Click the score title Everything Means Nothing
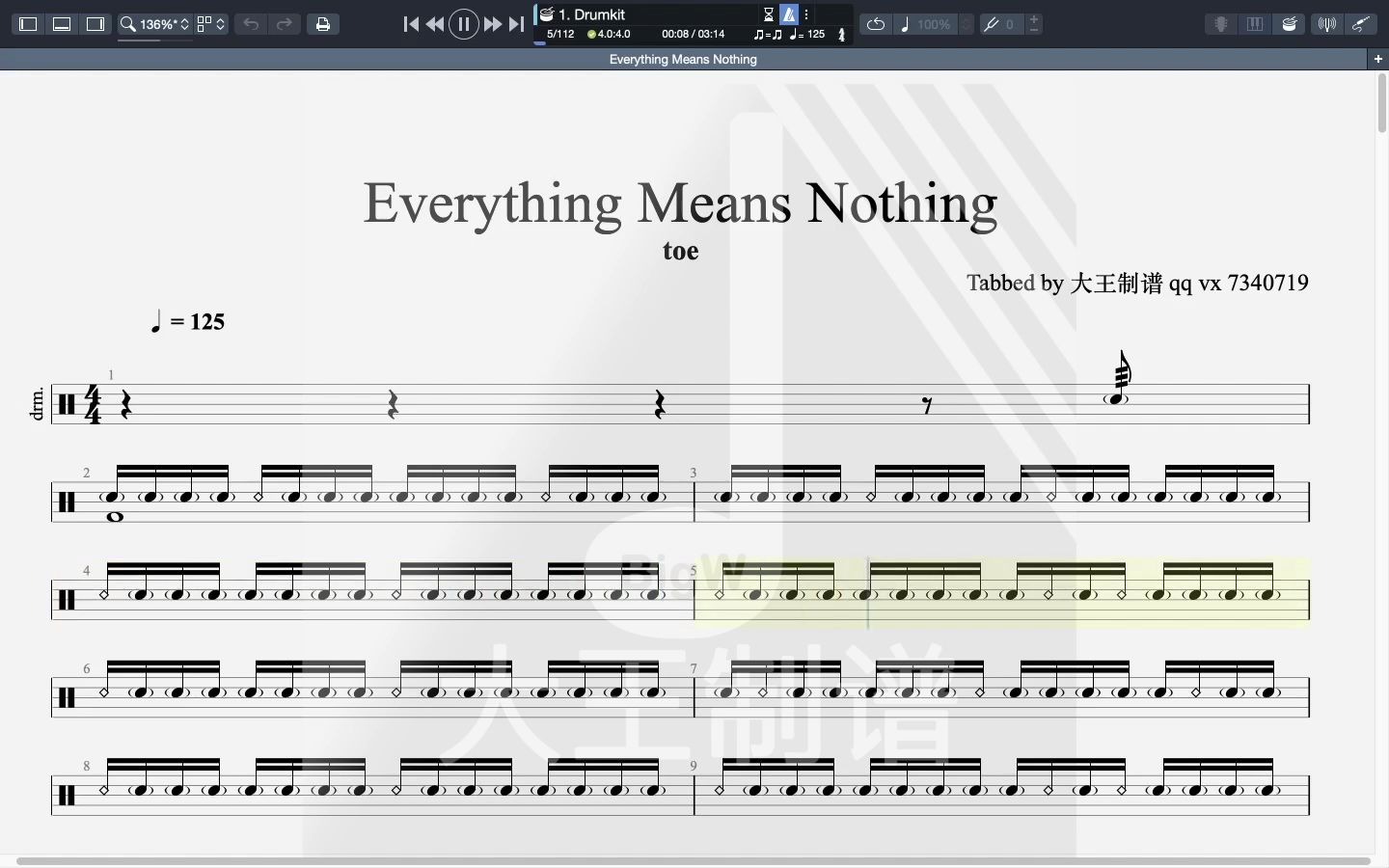Screen dimensions: 1389x868 tap(680, 203)
